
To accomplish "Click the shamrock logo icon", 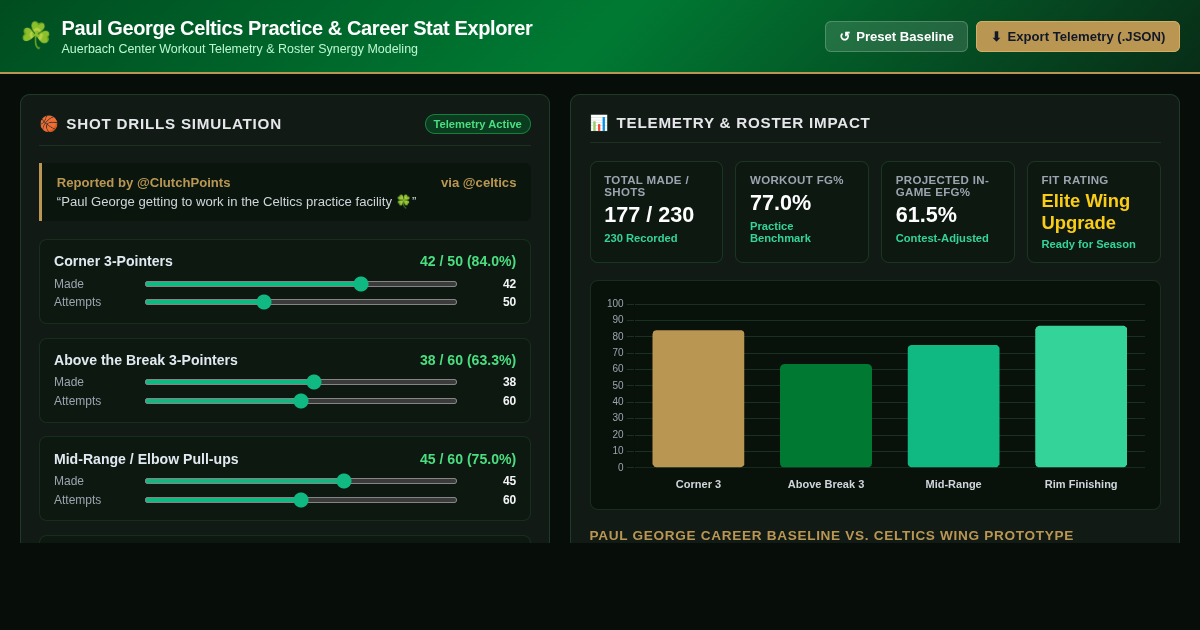I will coord(36,35).
